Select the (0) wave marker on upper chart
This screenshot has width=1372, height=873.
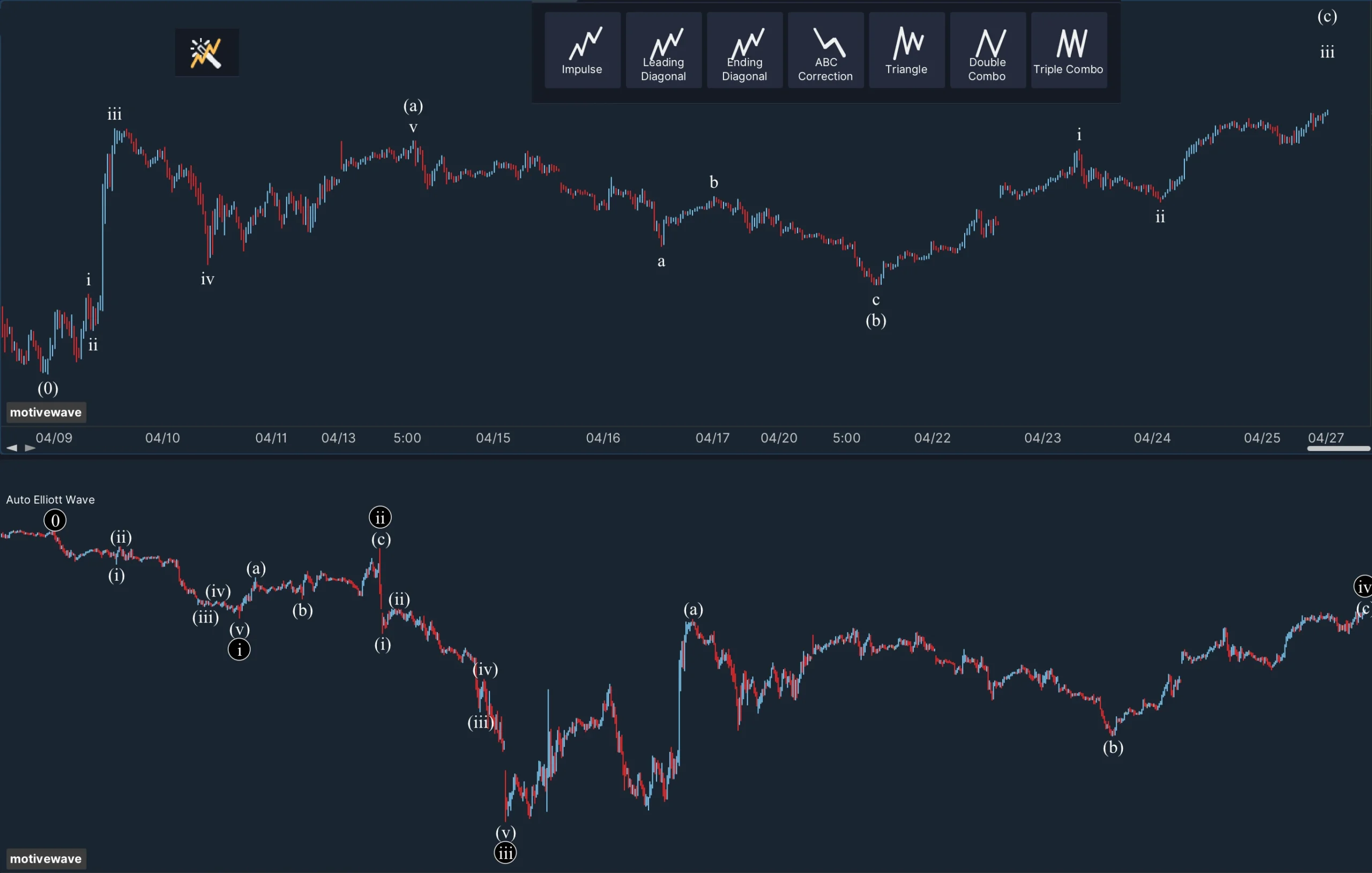coord(48,388)
